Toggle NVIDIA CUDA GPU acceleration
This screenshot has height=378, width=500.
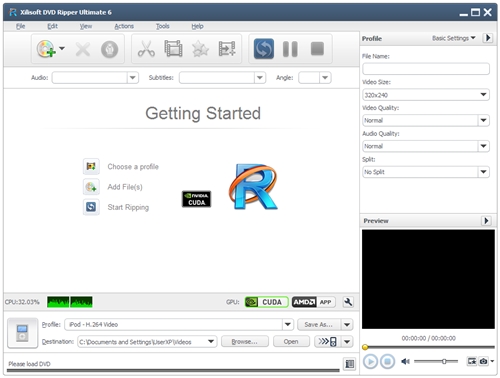pyautogui.click(x=266, y=302)
